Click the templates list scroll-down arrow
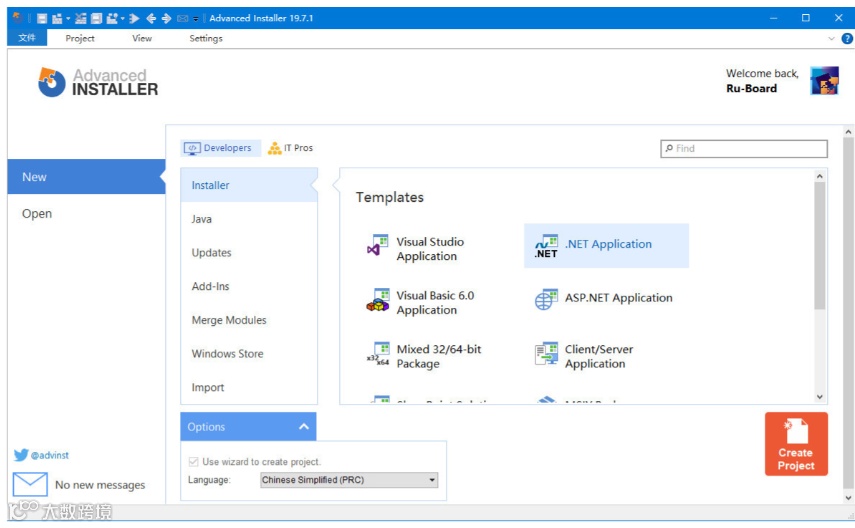855x528 pixels. 820,397
